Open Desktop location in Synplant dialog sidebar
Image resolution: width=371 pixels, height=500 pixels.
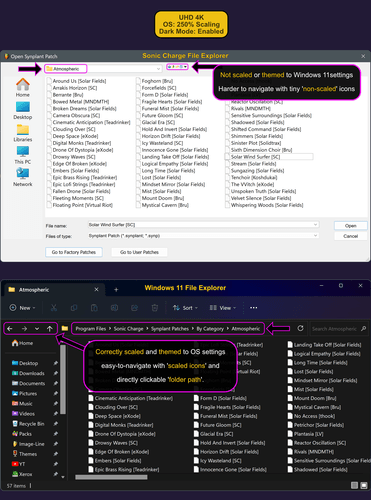click(23, 110)
